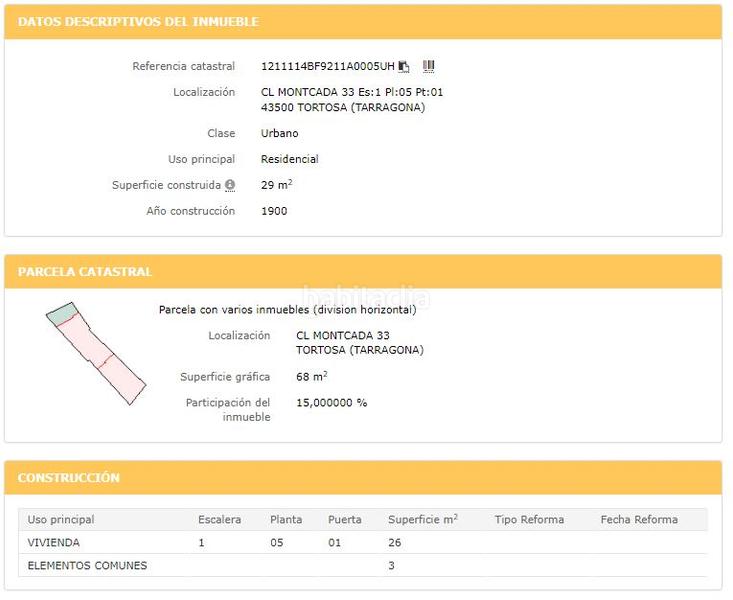Copy the cadastral reference with the clipboard icon
The height and width of the screenshot is (600, 733).
pyautogui.click(x=404, y=67)
